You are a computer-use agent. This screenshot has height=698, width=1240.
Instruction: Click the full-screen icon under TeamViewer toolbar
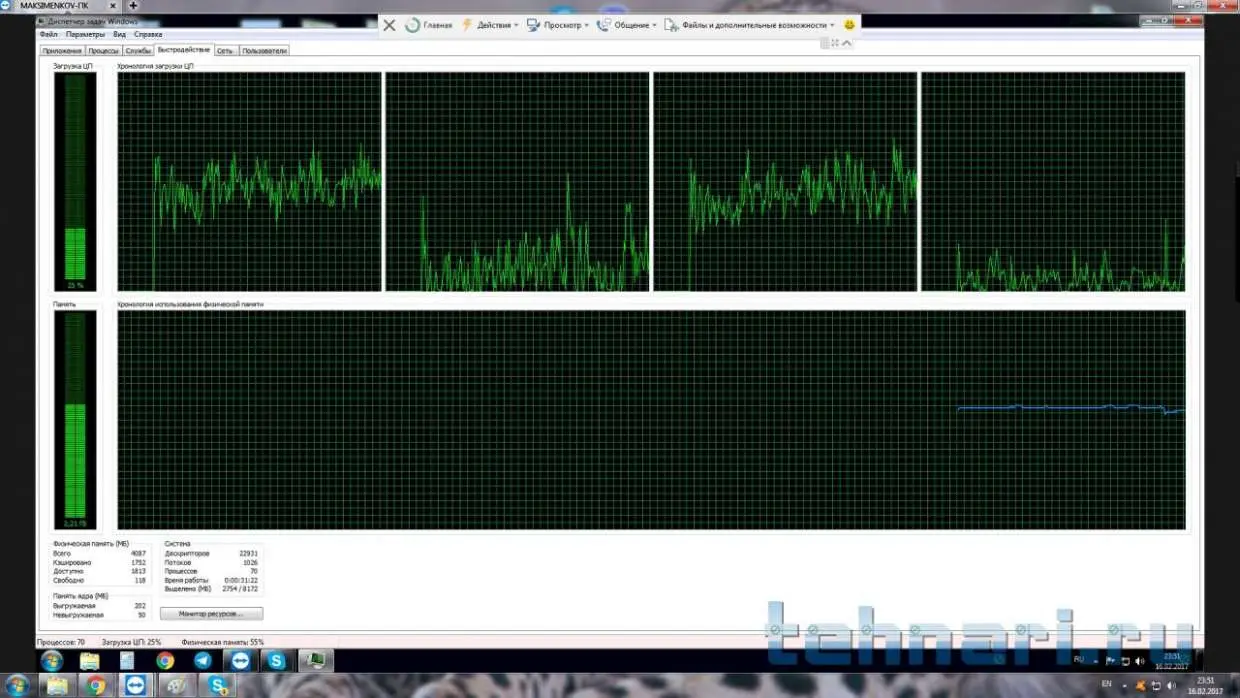pos(835,43)
